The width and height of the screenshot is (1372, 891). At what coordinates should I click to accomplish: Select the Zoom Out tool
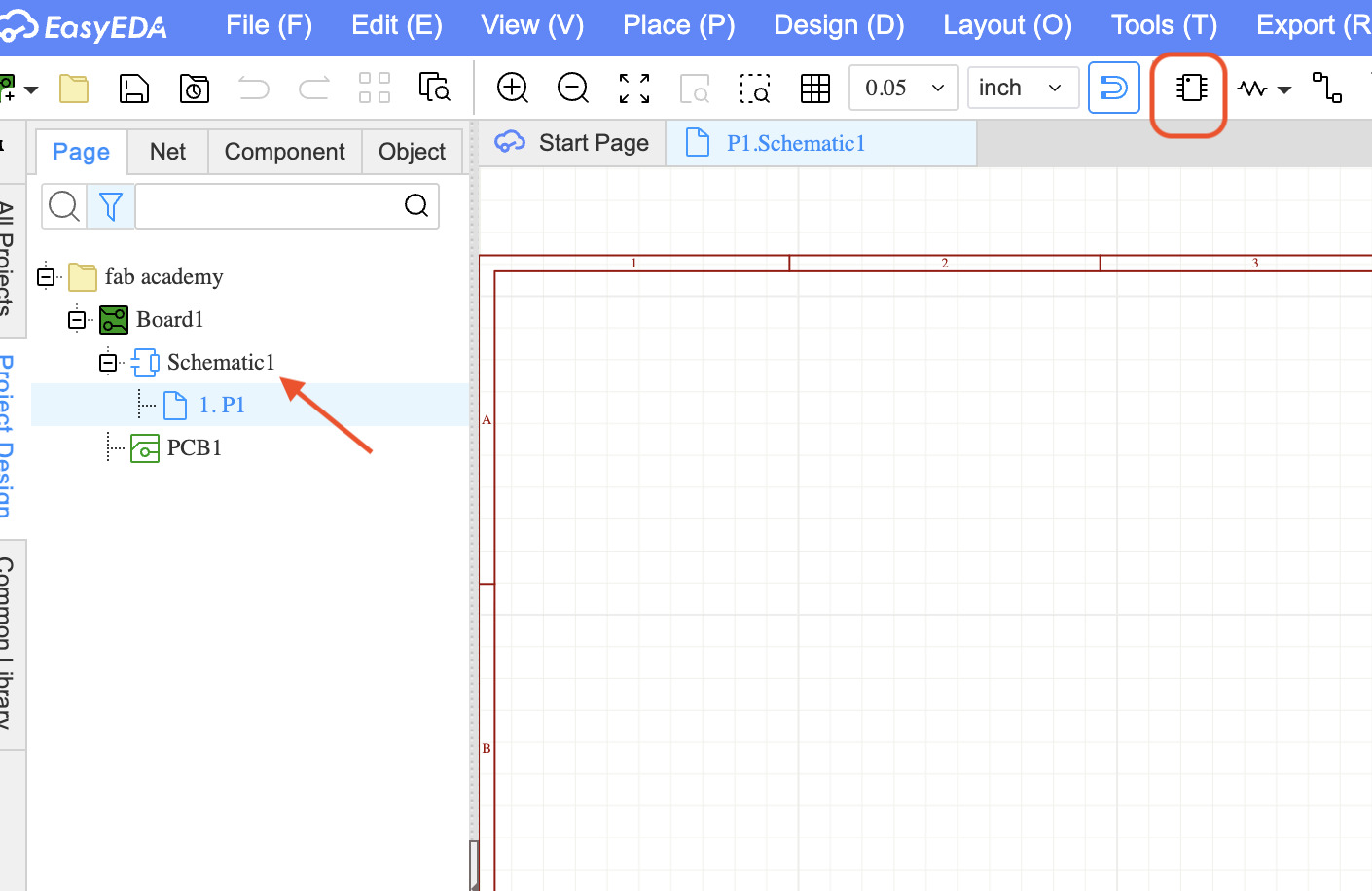point(573,88)
